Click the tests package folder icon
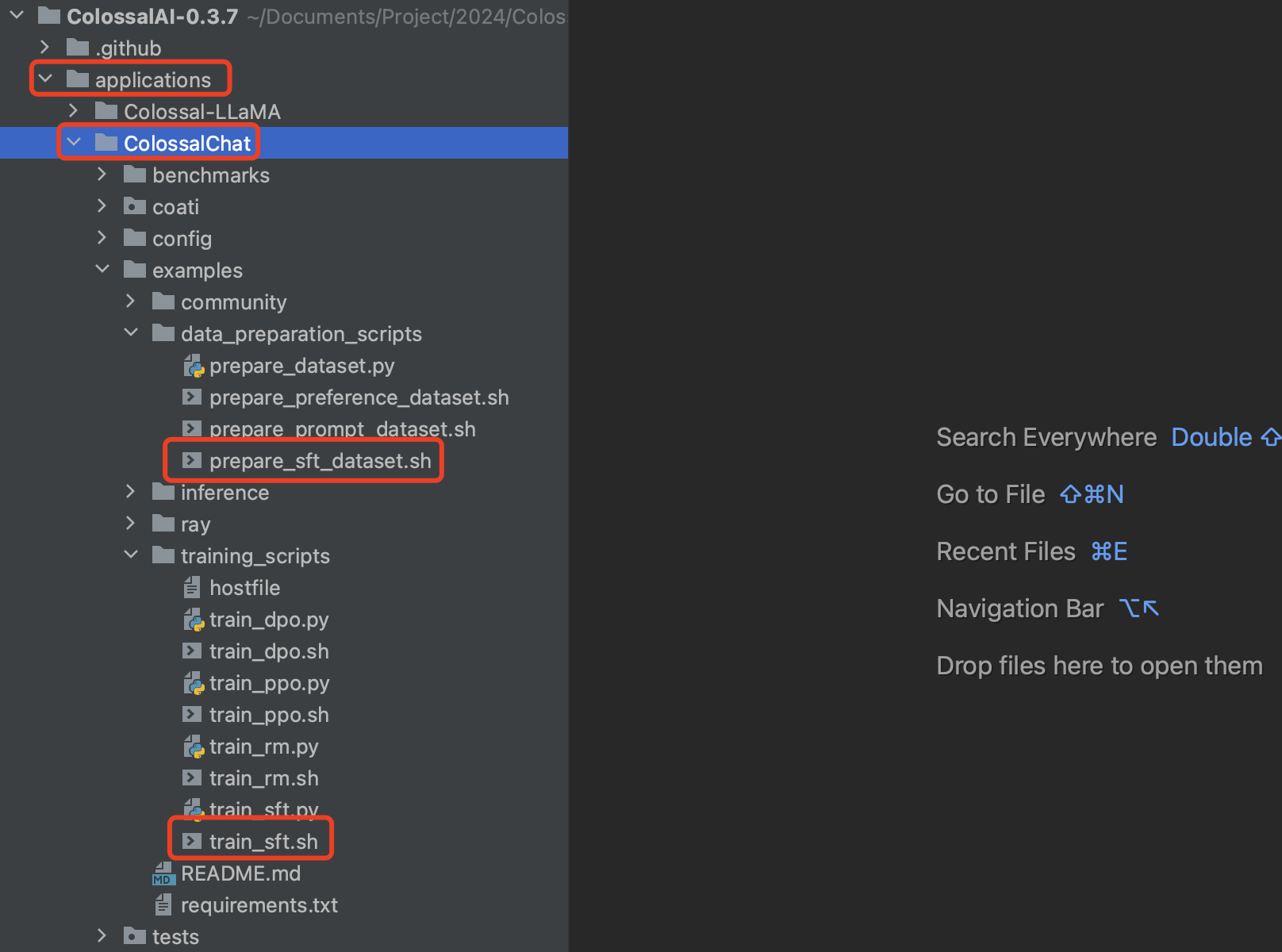Viewport: 1282px width, 952px height. [x=135, y=935]
